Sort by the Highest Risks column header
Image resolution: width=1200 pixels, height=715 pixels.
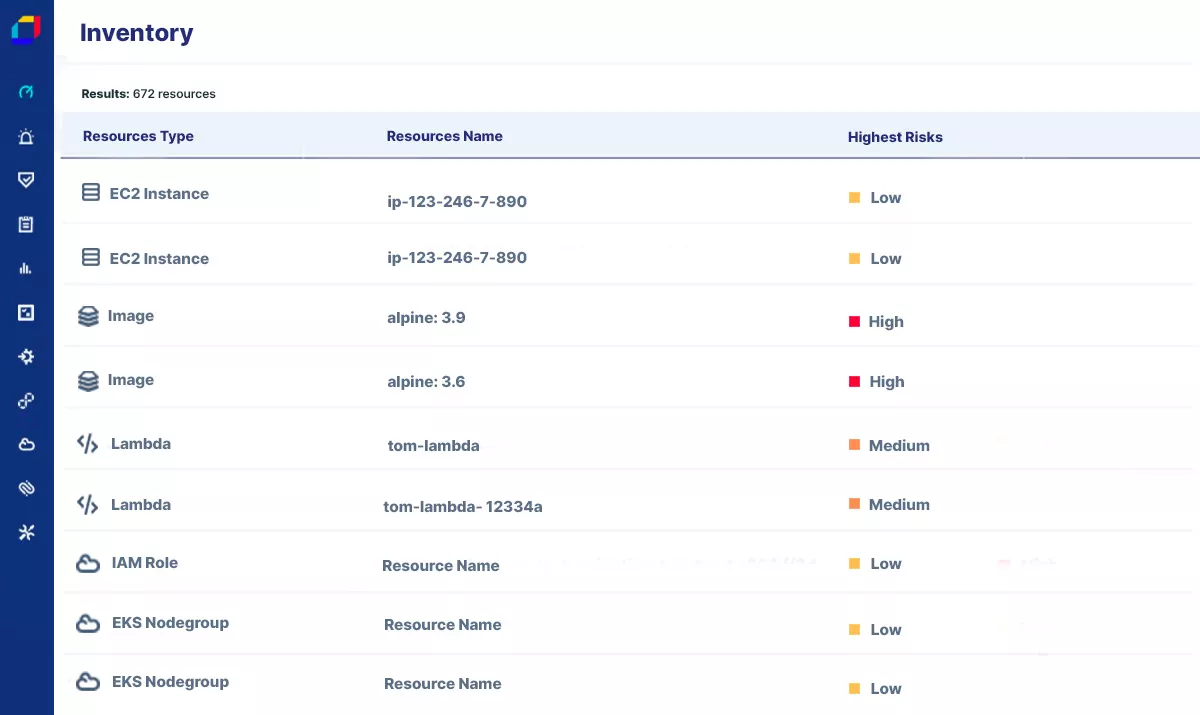tap(895, 137)
